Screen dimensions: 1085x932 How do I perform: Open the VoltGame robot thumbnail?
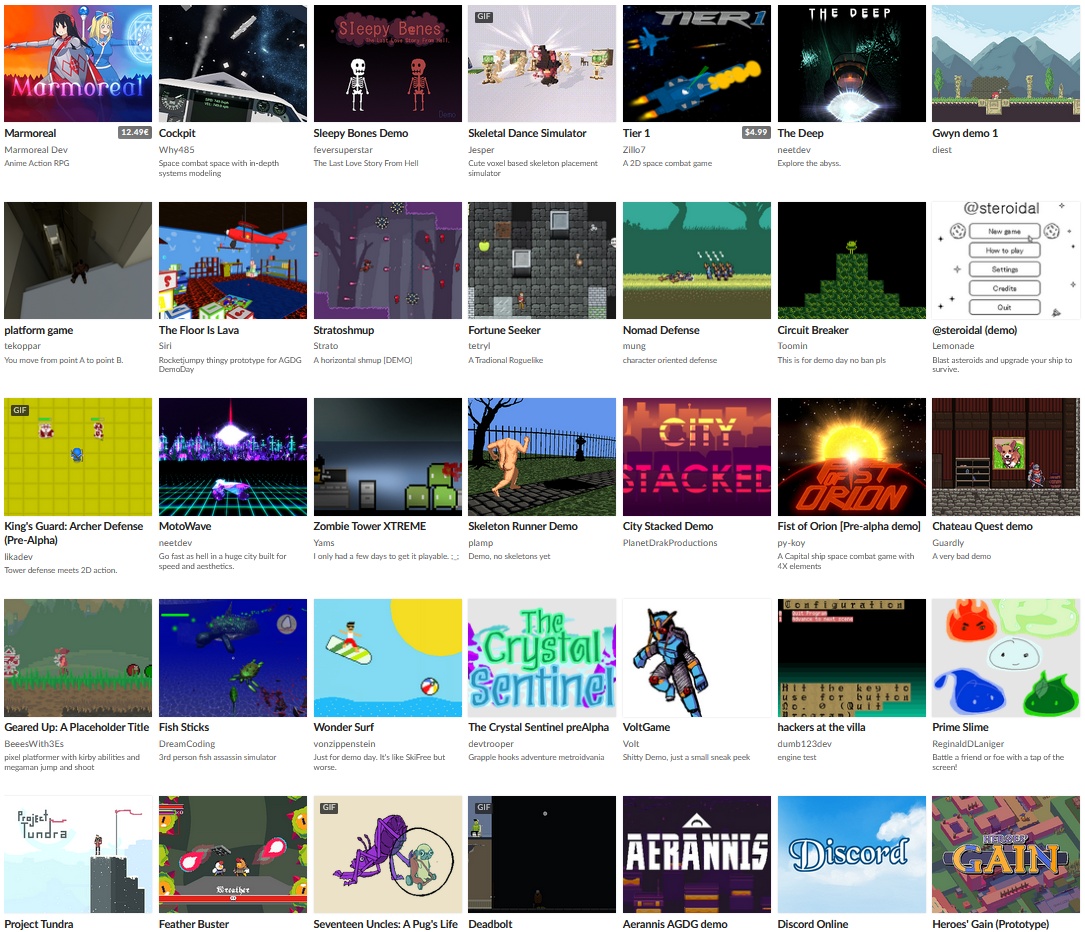click(x=697, y=658)
